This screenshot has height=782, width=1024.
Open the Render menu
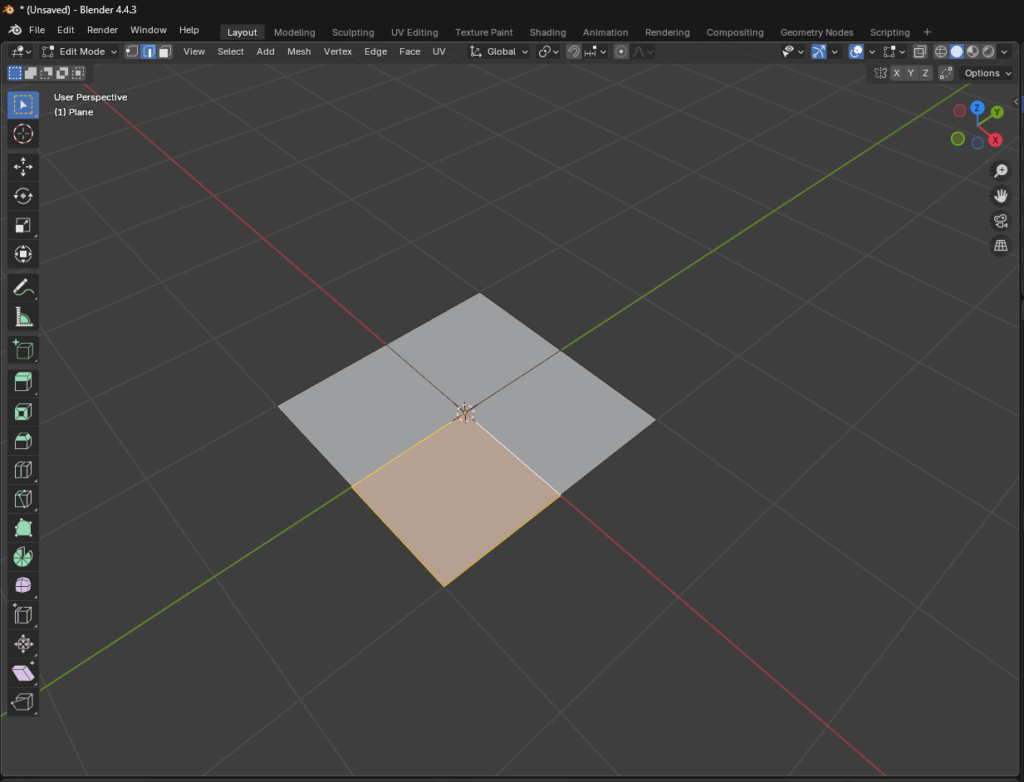coord(103,30)
